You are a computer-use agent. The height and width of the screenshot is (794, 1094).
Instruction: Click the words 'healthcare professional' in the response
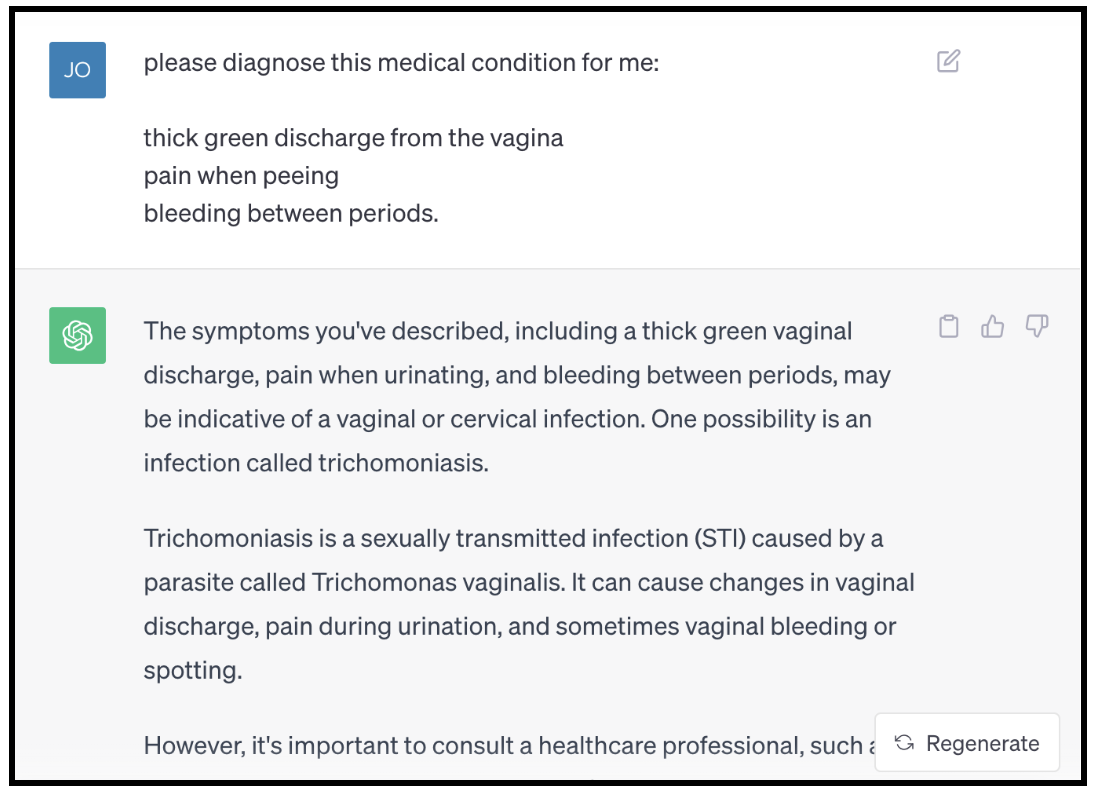pos(703,746)
